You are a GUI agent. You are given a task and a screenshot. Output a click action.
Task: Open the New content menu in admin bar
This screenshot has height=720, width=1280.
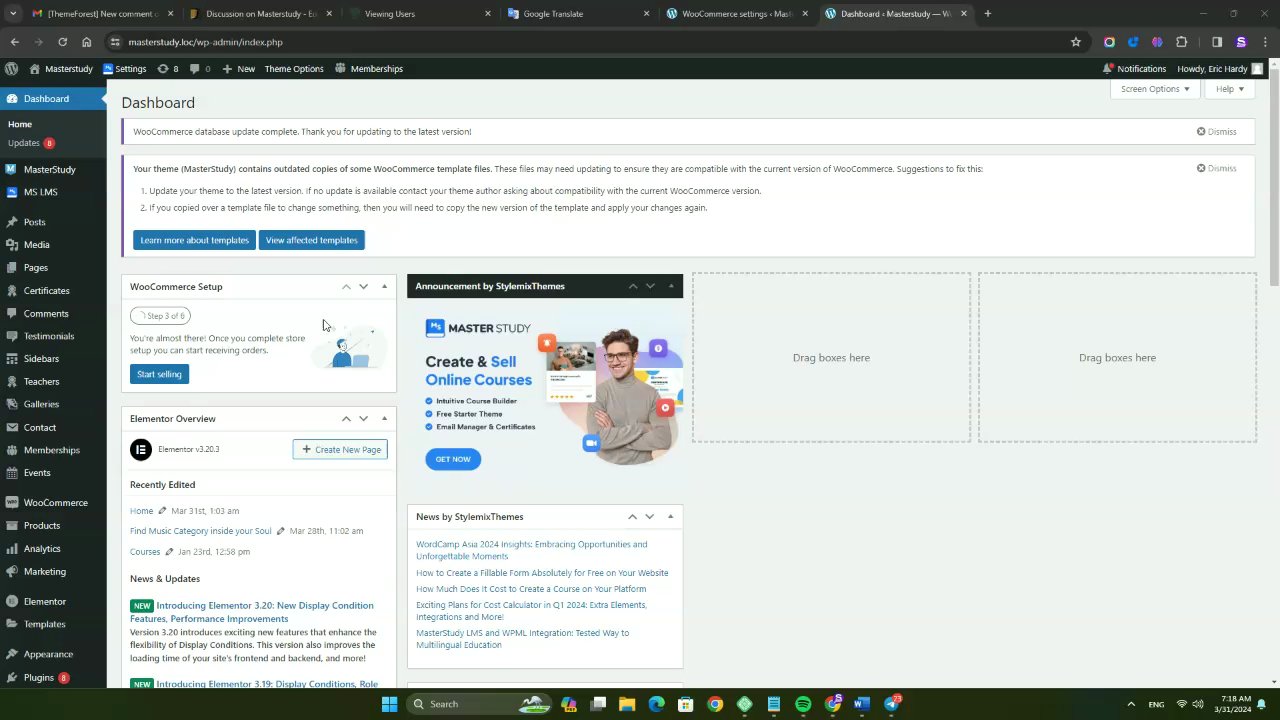coord(239,69)
